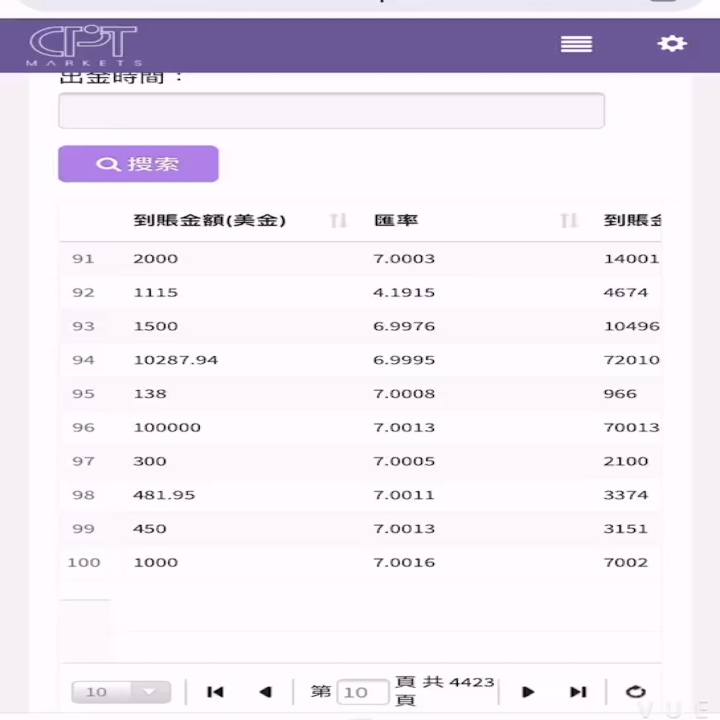Screen dimensions: 720x720
Task: Select cell with amount 100000
Action: (167, 428)
